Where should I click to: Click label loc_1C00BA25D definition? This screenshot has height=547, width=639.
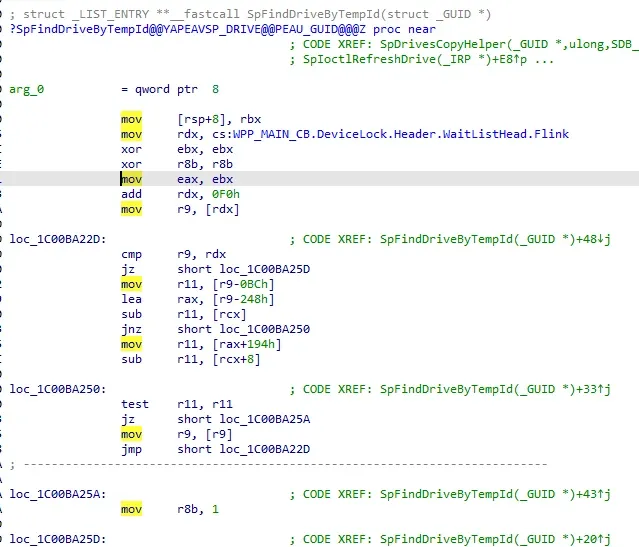click(57, 539)
